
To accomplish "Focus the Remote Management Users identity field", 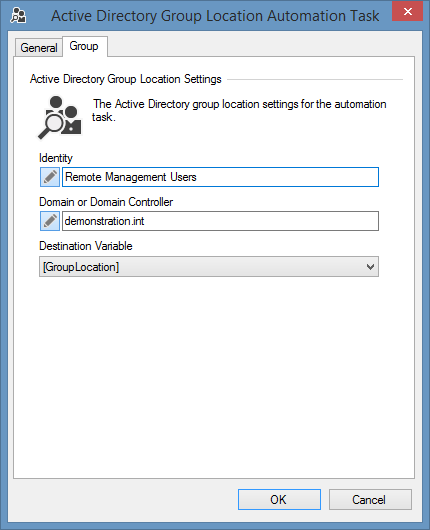I will pyautogui.click(x=220, y=177).
